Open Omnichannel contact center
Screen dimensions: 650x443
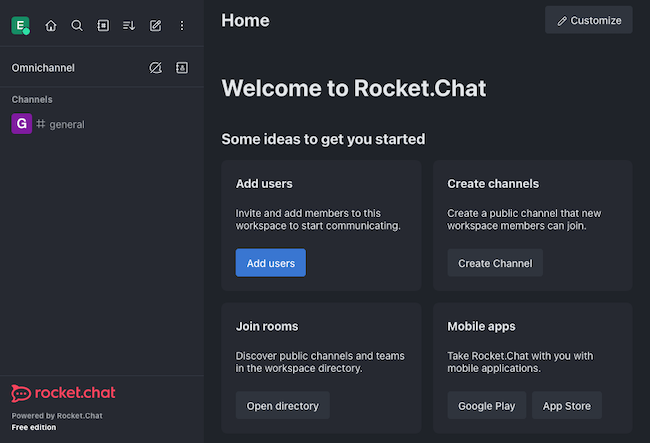coord(181,68)
